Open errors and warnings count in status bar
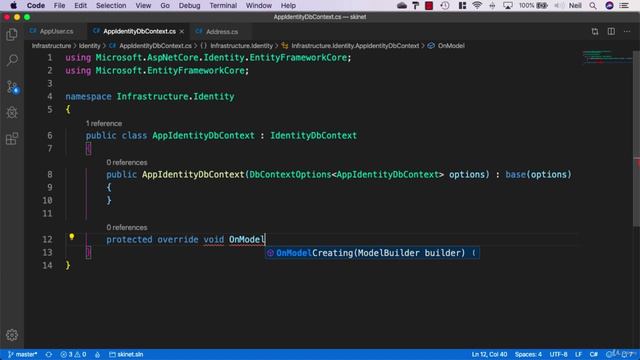Screen dimensions: 640x360 (73, 354)
